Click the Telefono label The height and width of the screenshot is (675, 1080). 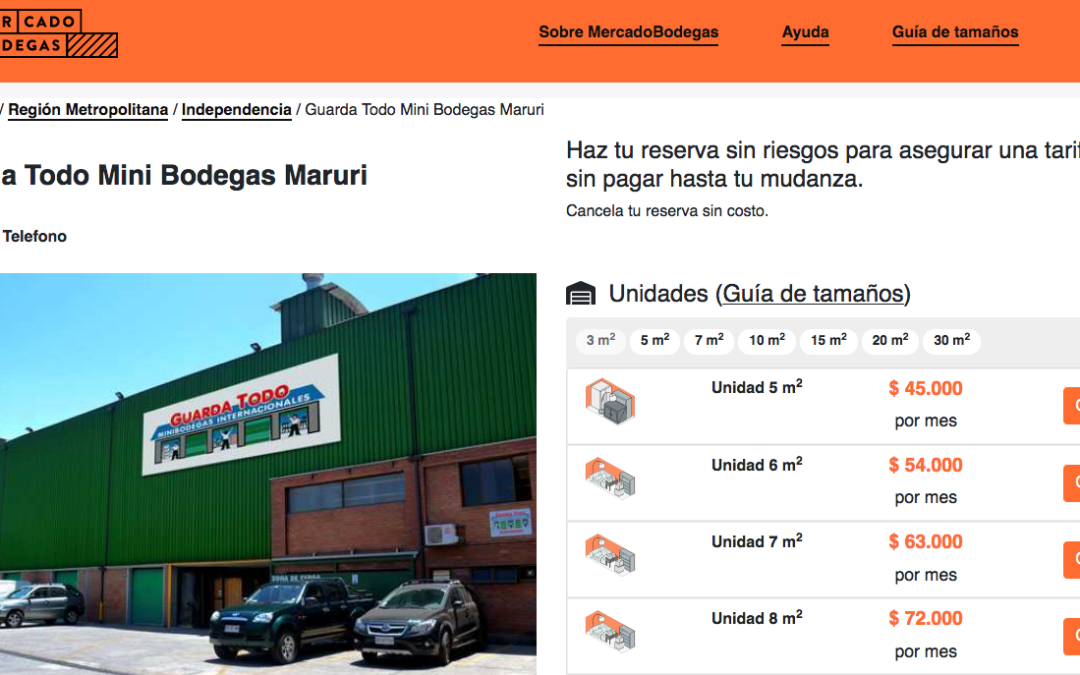tap(34, 236)
